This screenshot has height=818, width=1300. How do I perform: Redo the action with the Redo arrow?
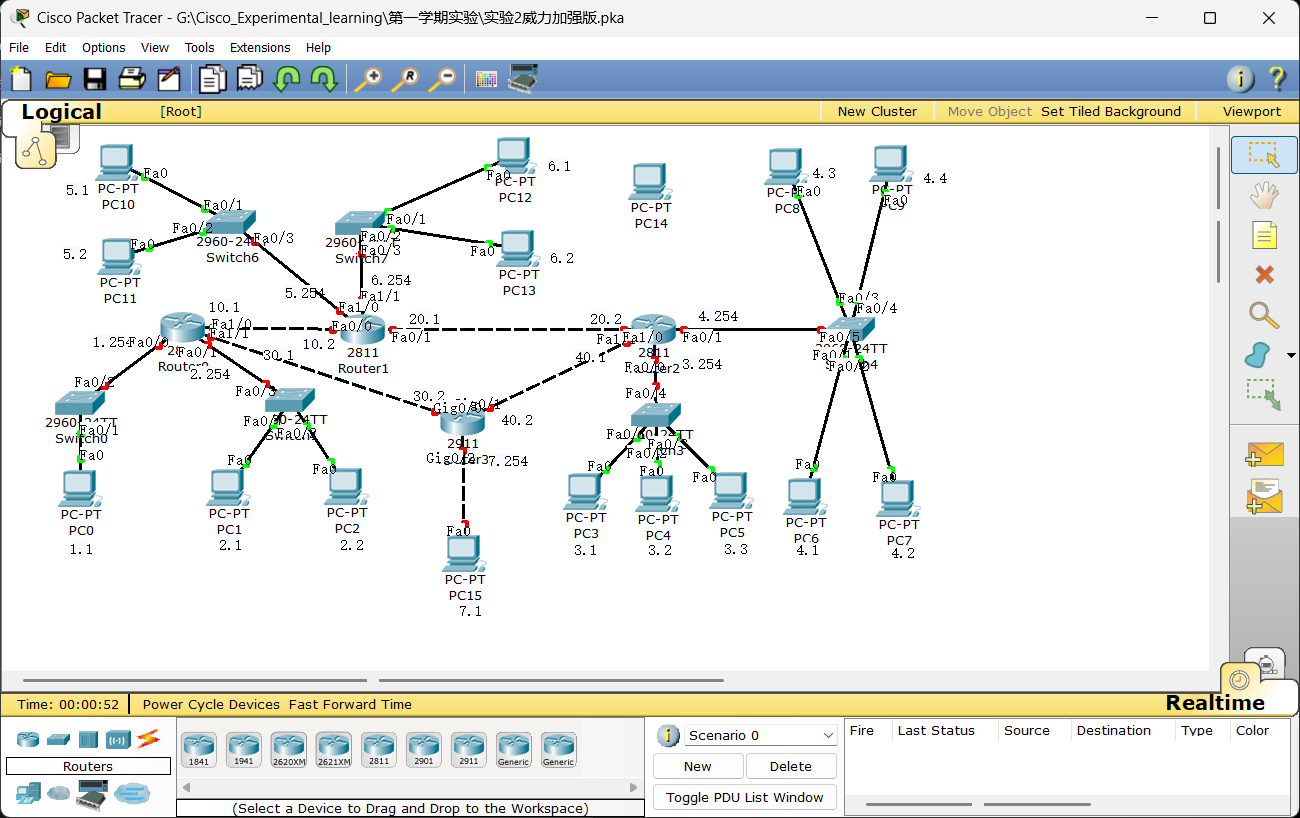click(323, 79)
